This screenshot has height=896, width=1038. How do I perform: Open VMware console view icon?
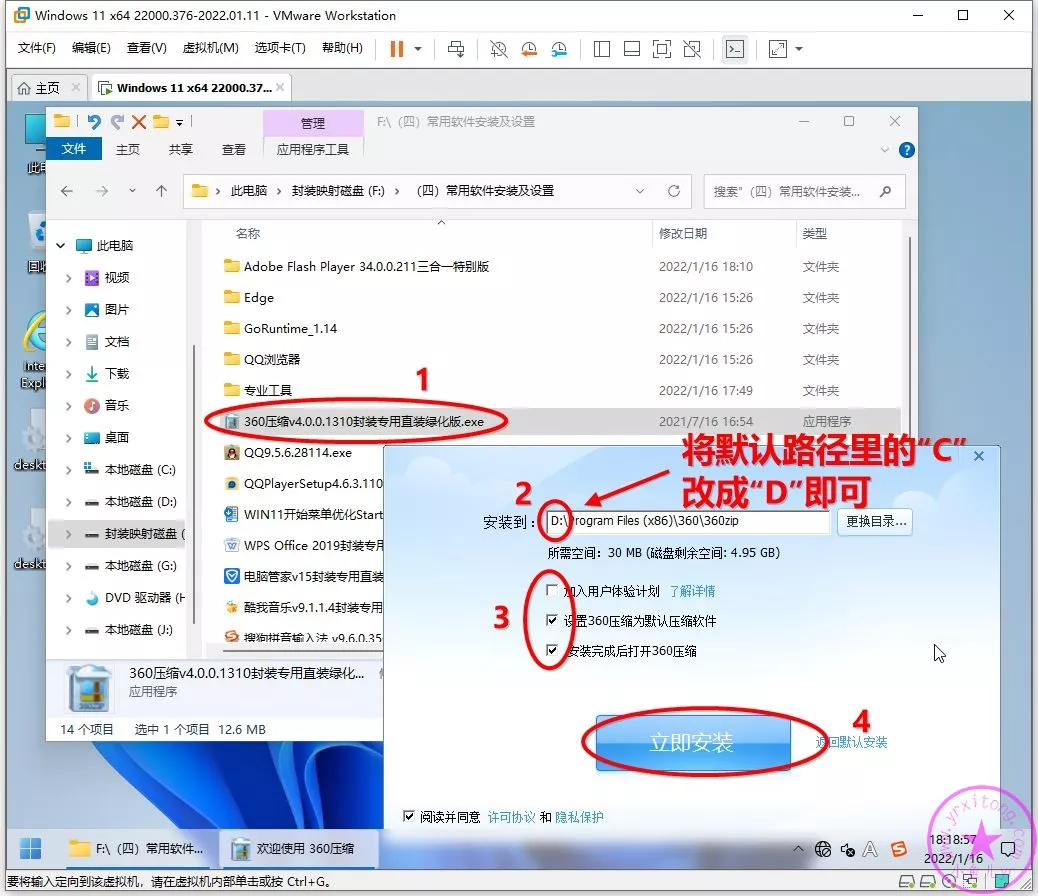[735, 49]
